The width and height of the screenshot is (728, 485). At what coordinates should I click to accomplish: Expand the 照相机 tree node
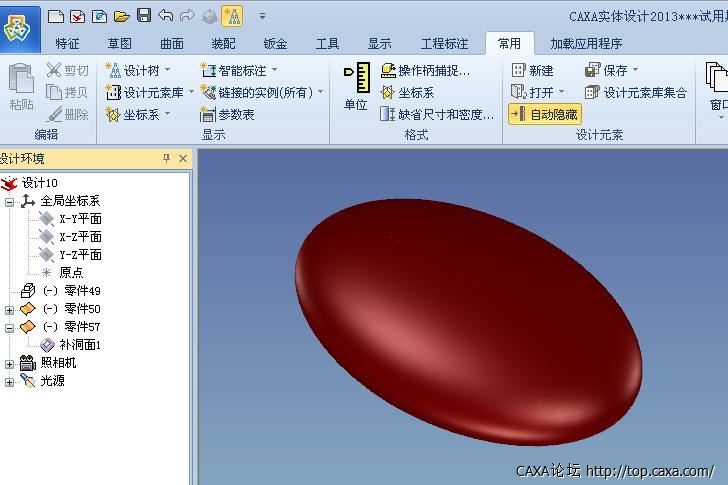coord(9,364)
